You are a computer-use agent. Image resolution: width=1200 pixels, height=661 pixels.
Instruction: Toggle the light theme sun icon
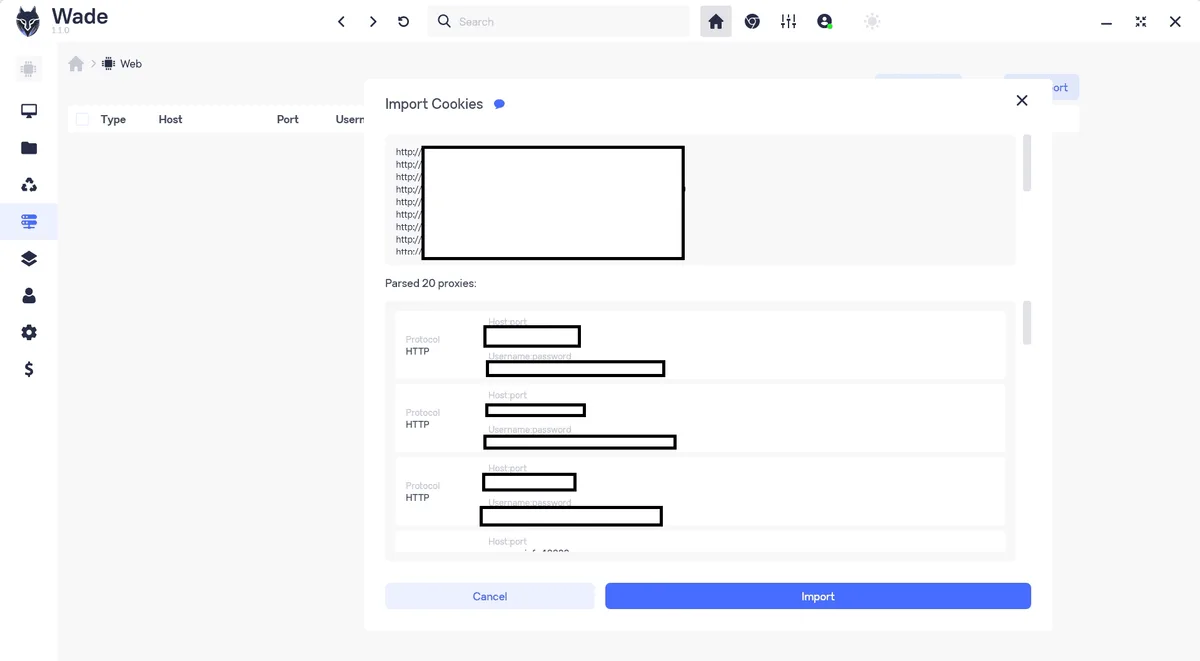[x=872, y=21]
